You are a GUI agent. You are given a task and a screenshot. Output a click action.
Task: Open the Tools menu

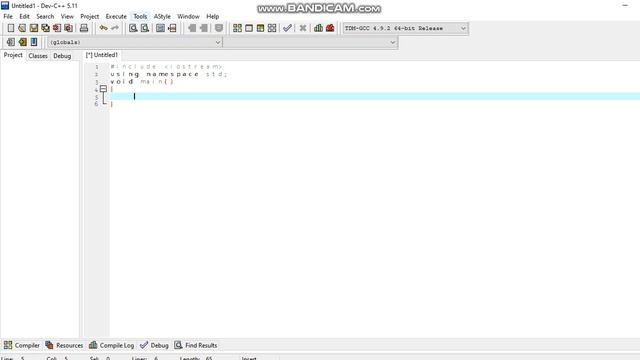pos(140,16)
